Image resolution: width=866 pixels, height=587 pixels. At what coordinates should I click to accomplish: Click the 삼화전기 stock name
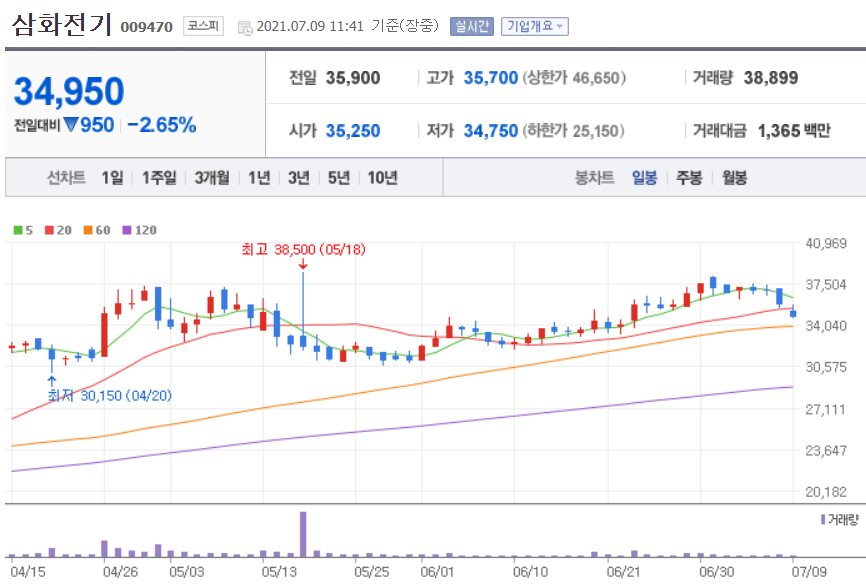62,25
